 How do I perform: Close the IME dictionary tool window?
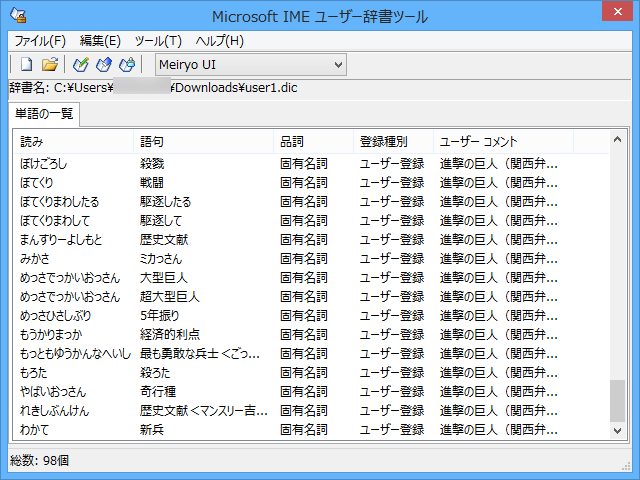coord(618,11)
